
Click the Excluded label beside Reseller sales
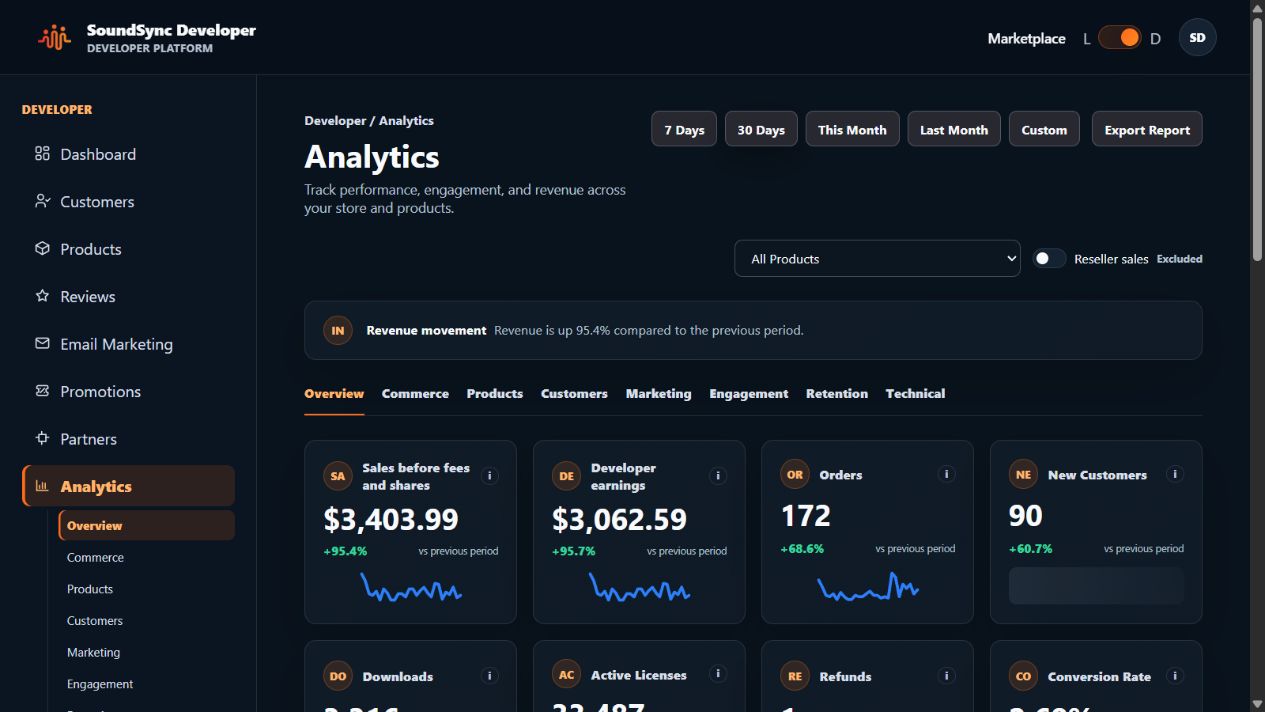[x=1180, y=259]
